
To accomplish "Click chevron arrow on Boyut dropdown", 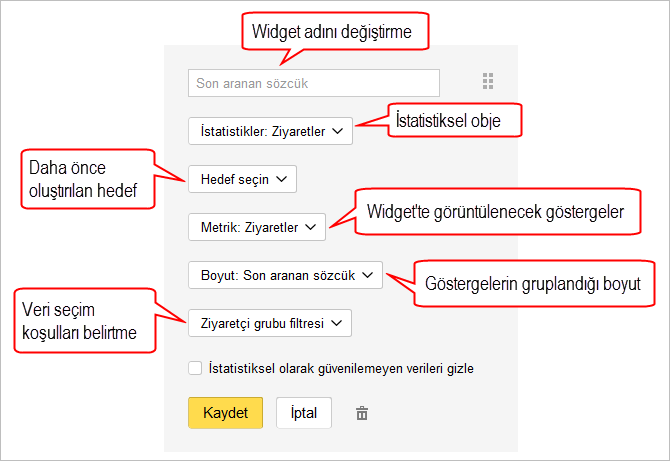I will pos(367,275).
